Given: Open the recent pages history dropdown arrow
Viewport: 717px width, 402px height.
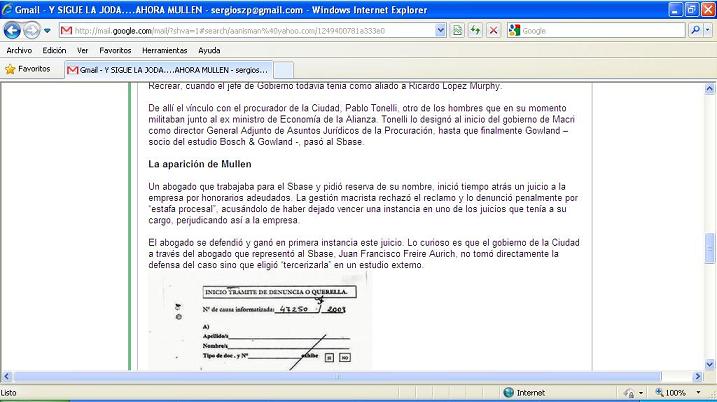Looking at the screenshot, I should tap(47, 31).
